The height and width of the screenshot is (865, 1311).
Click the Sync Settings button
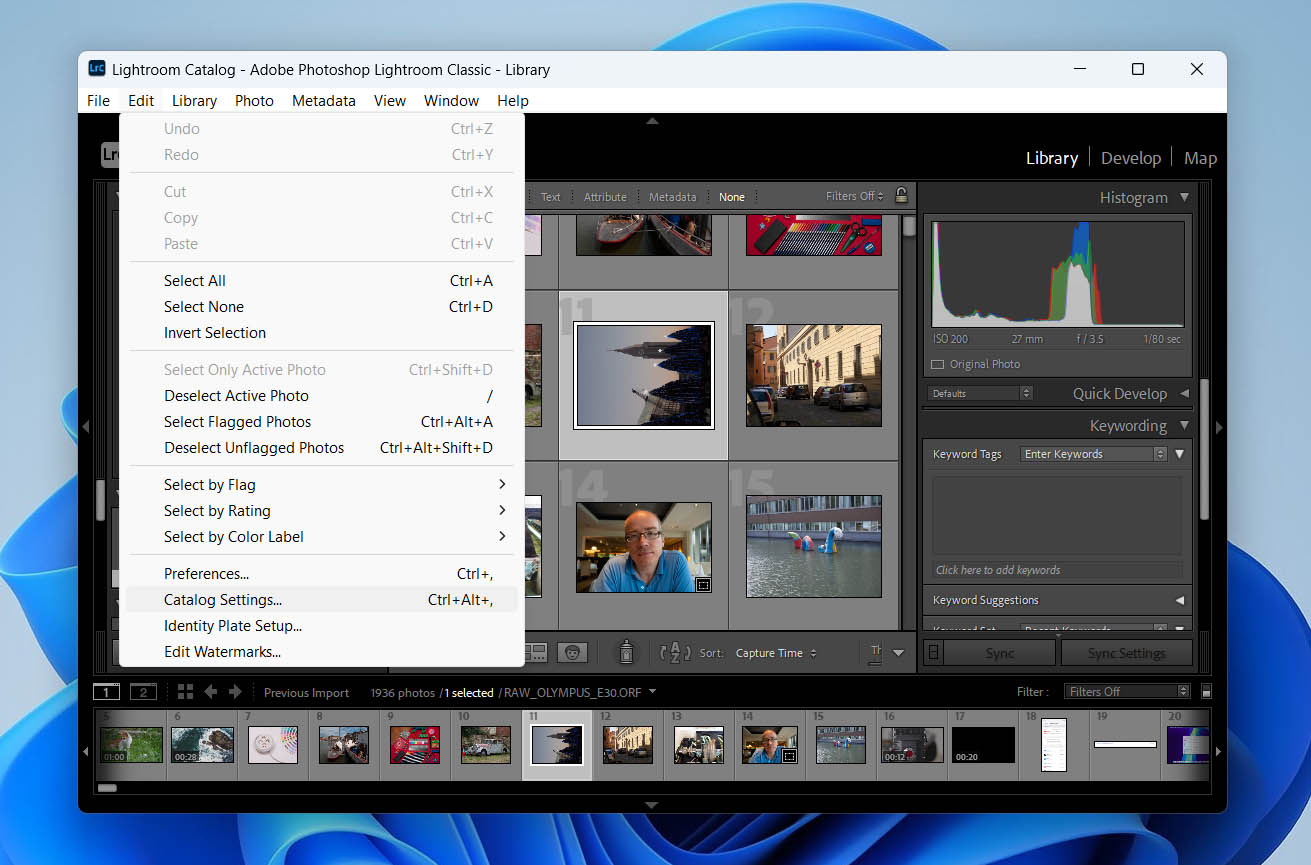pos(1126,653)
